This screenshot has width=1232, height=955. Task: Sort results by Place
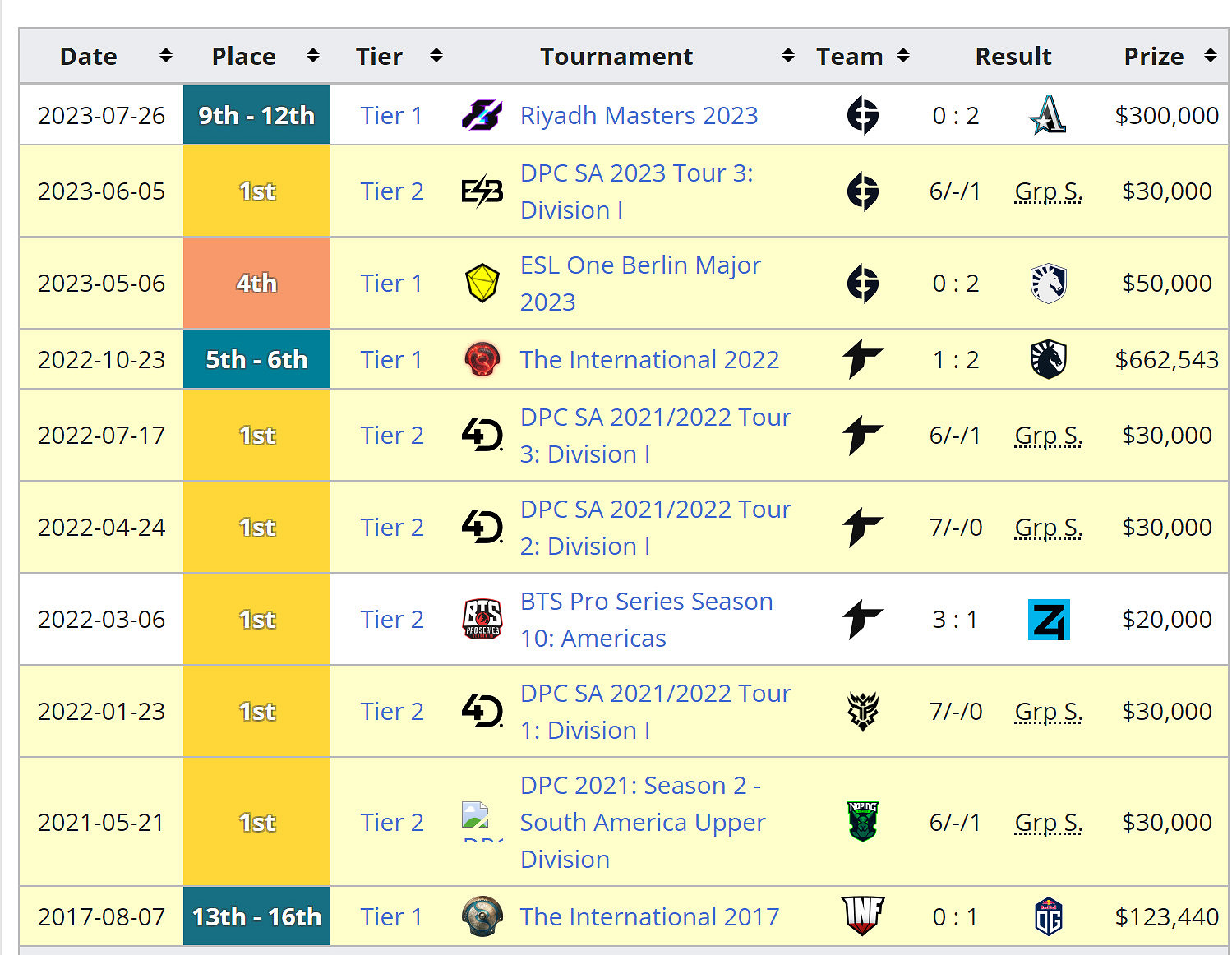(x=312, y=56)
